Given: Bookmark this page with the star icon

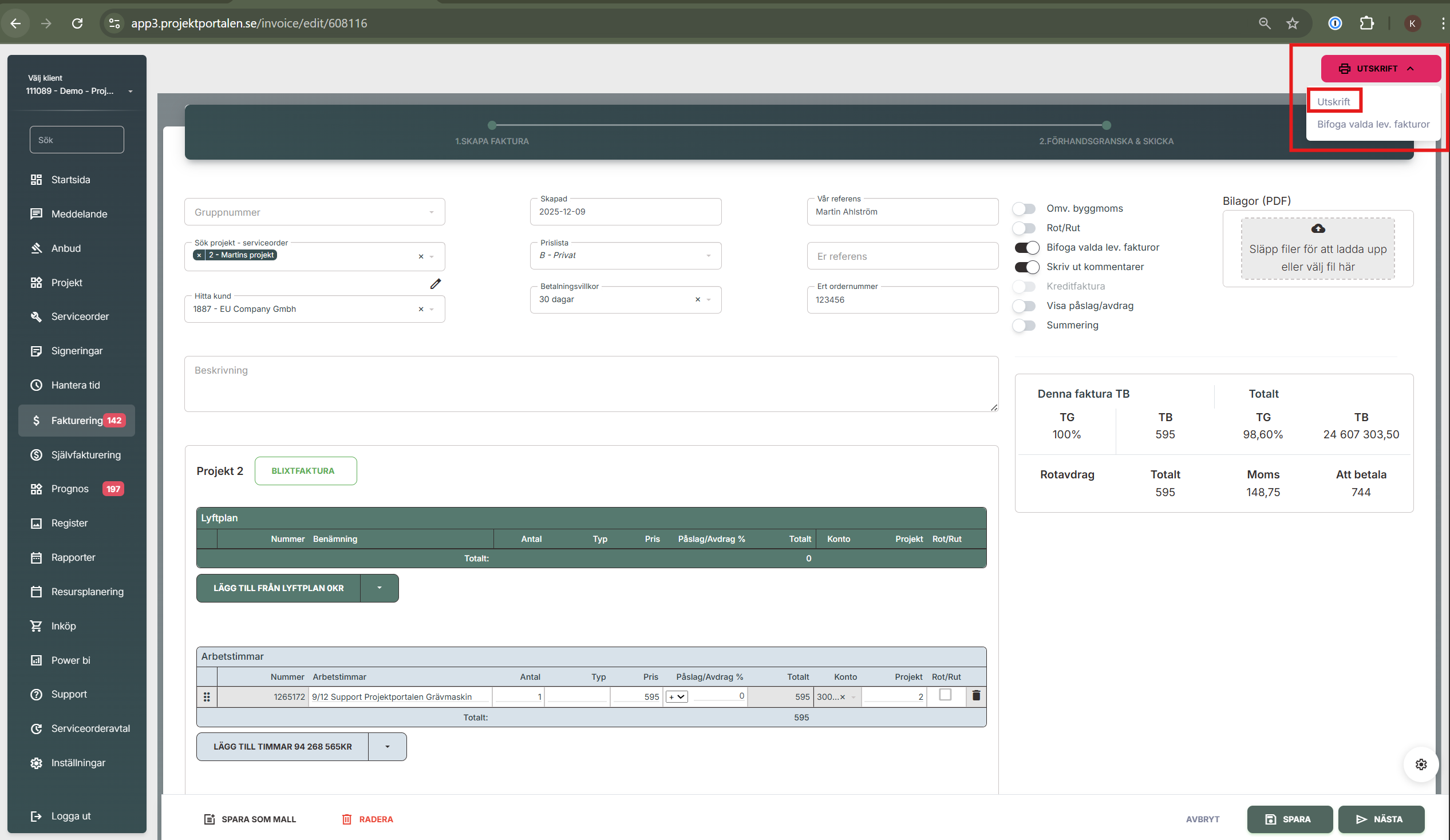Looking at the screenshot, I should (1293, 23).
